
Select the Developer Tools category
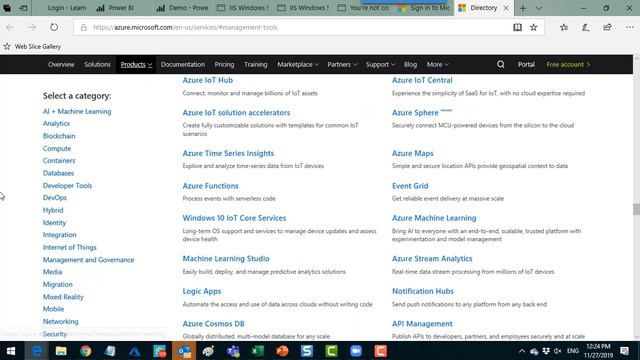pyautogui.click(x=67, y=185)
